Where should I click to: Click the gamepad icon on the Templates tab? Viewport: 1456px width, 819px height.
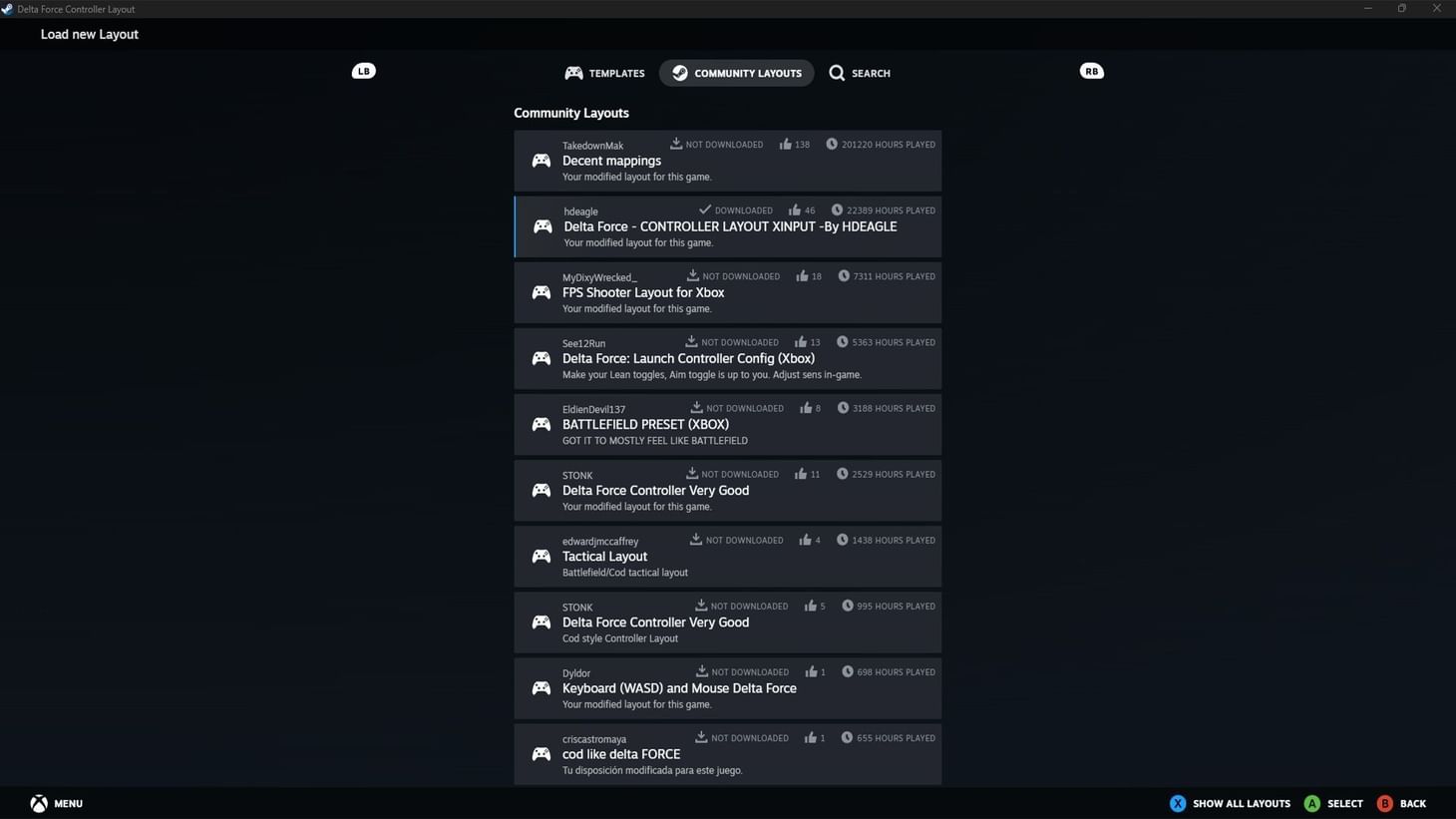pyautogui.click(x=574, y=72)
